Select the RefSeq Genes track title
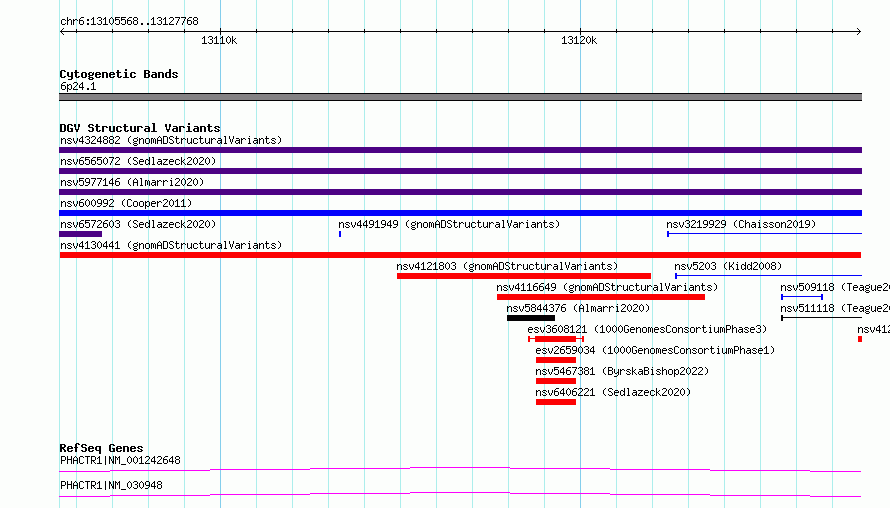The height and width of the screenshot is (508, 890). 101,448
